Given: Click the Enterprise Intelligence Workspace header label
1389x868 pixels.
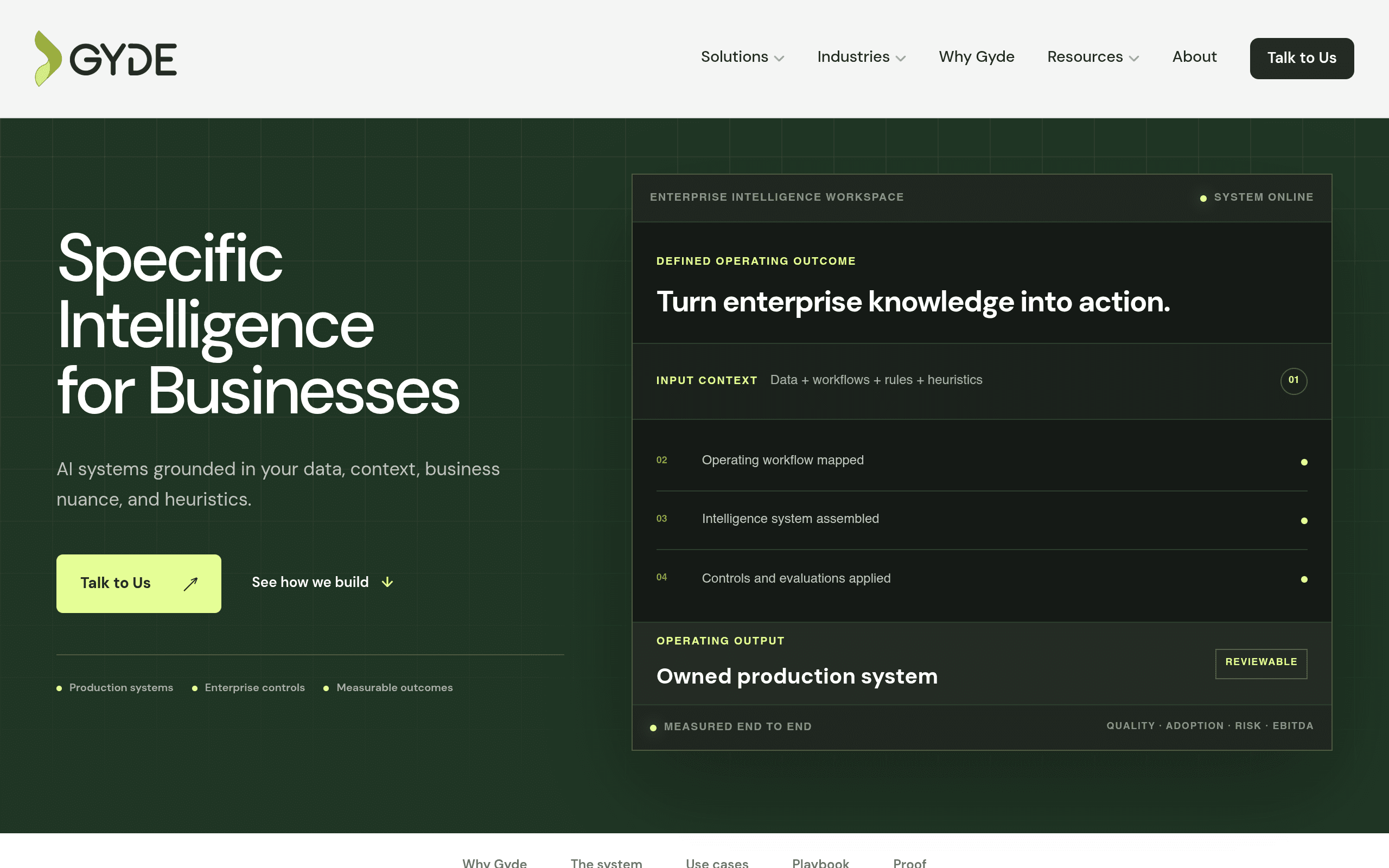Looking at the screenshot, I should click(x=776, y=197).
